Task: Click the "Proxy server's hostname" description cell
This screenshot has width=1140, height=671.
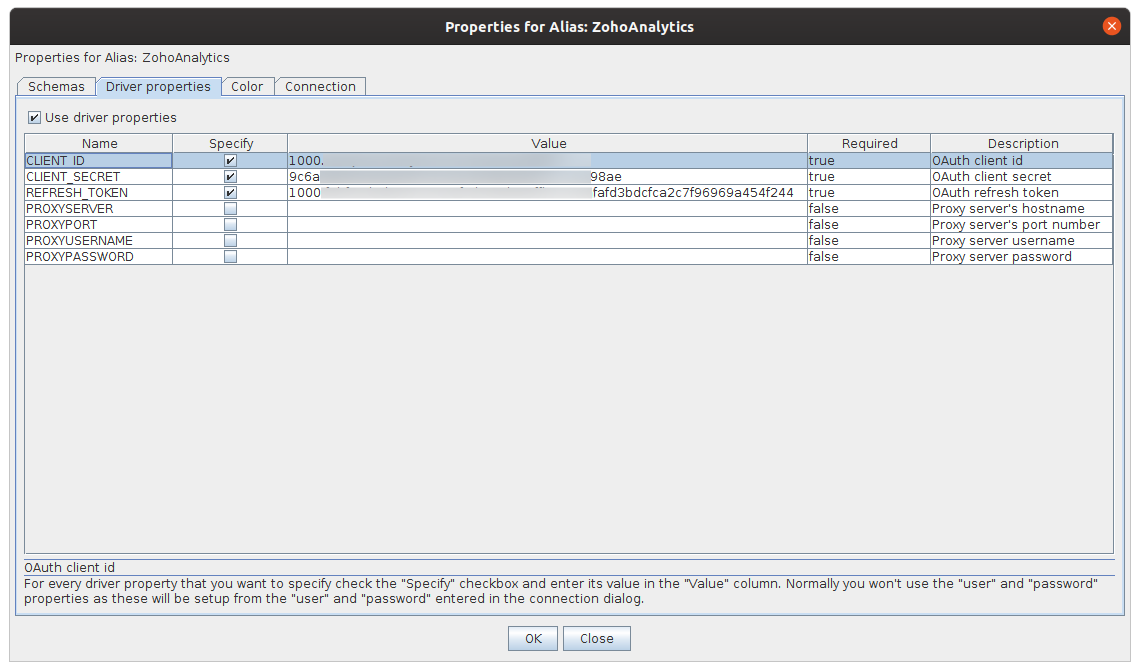Action: pos(1021,209)
